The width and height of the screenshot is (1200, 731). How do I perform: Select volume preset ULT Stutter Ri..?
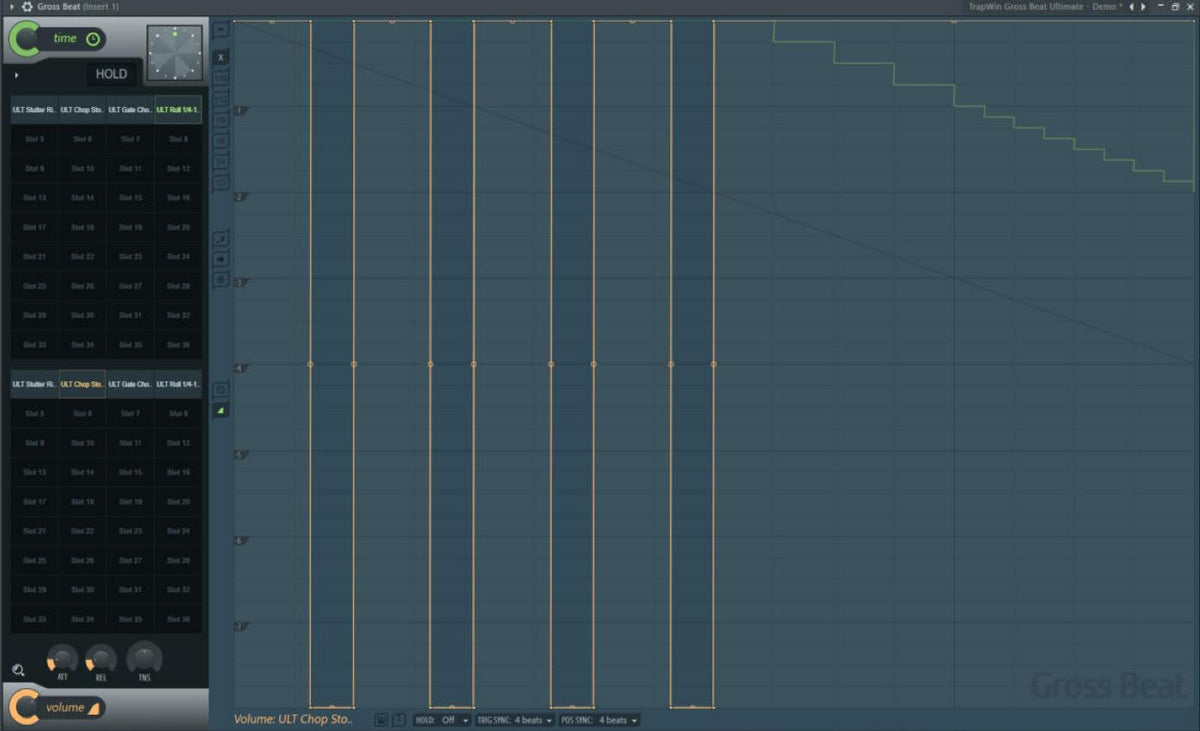34,384
